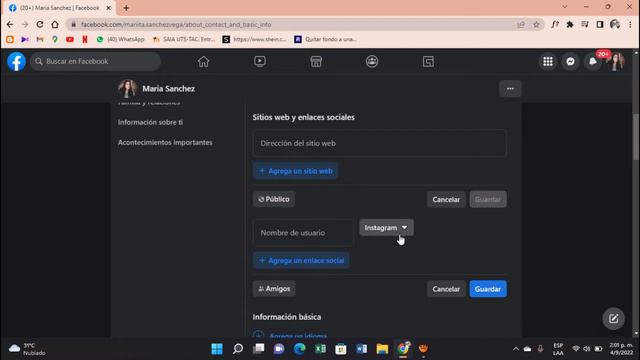Image resolution: width=640 pixels, height=360 pixels.
Task: Expand the Instagram social platform dropdown
Action: (x=386, y=228)
